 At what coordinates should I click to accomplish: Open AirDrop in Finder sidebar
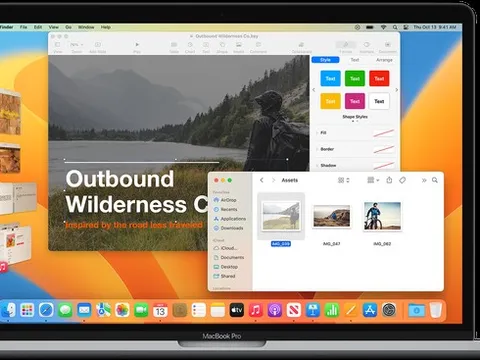[x=225, y=200]
